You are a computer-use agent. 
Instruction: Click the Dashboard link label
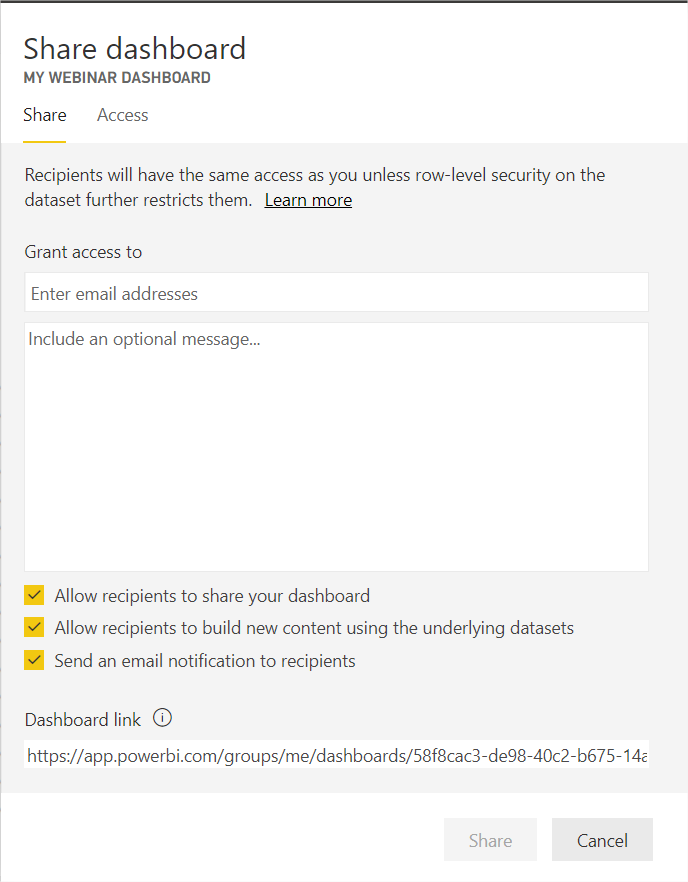pyautogui.click(x=83, y=719)
